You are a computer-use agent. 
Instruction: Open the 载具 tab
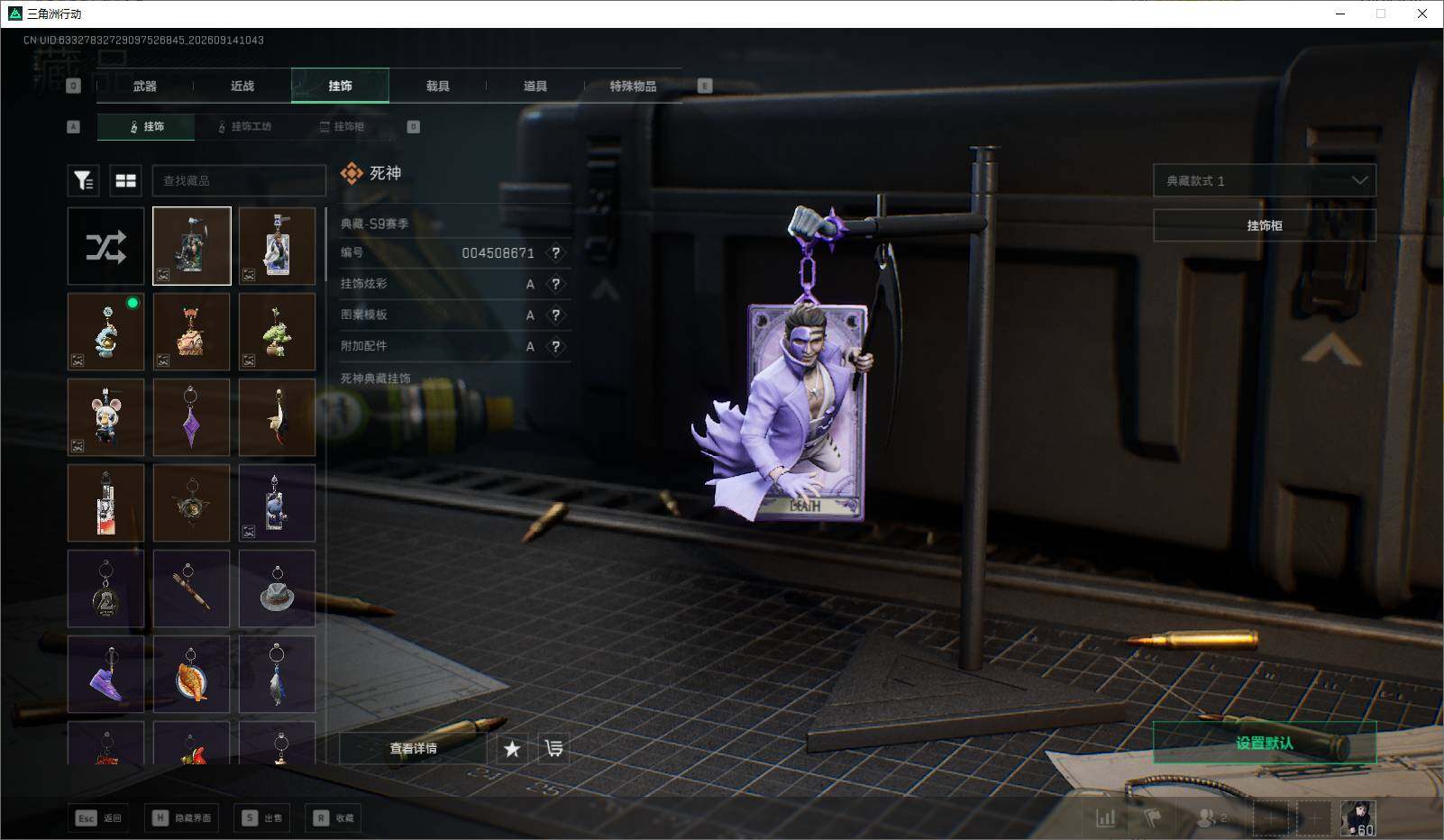(x=438, y=86)
